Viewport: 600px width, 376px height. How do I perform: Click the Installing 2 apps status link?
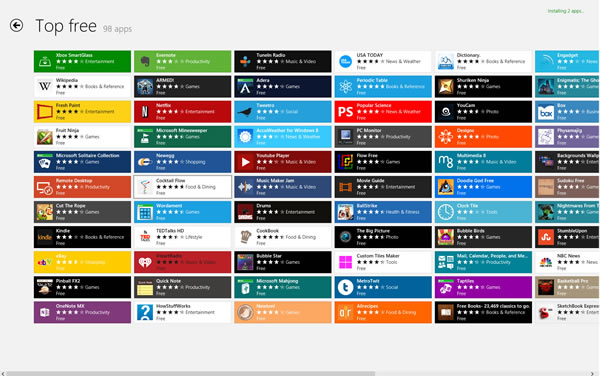coord(566,11)
